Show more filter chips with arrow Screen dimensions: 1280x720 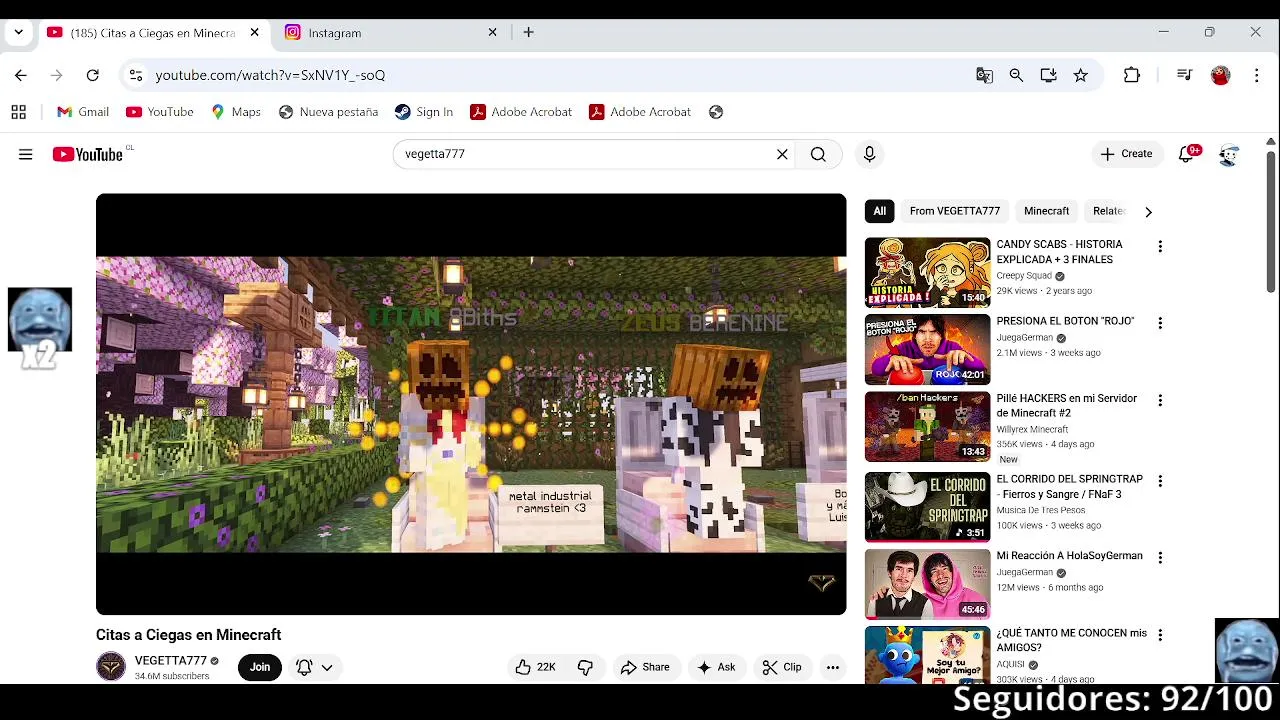pos(1148,211)
